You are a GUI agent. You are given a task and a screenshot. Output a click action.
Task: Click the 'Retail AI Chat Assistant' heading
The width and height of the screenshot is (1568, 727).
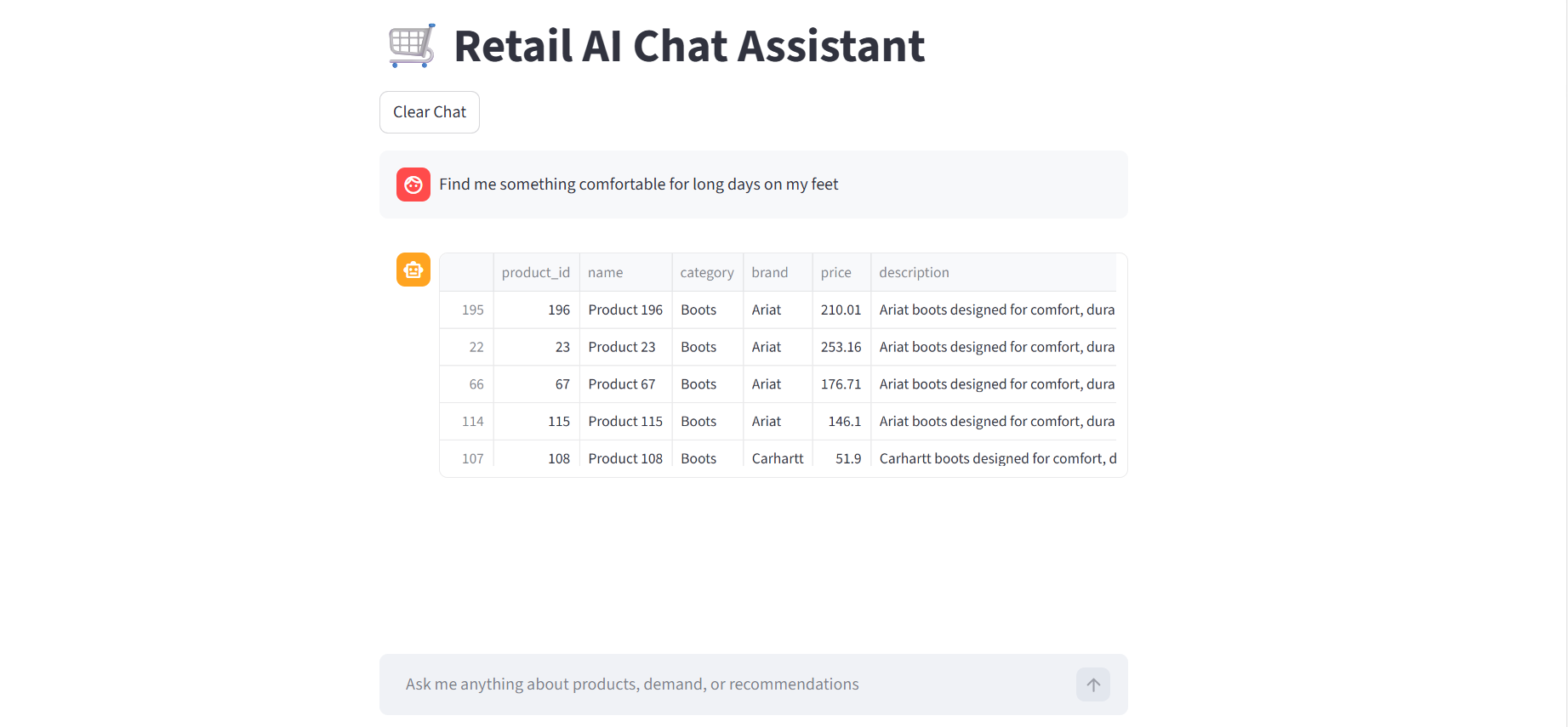[689, 46]
